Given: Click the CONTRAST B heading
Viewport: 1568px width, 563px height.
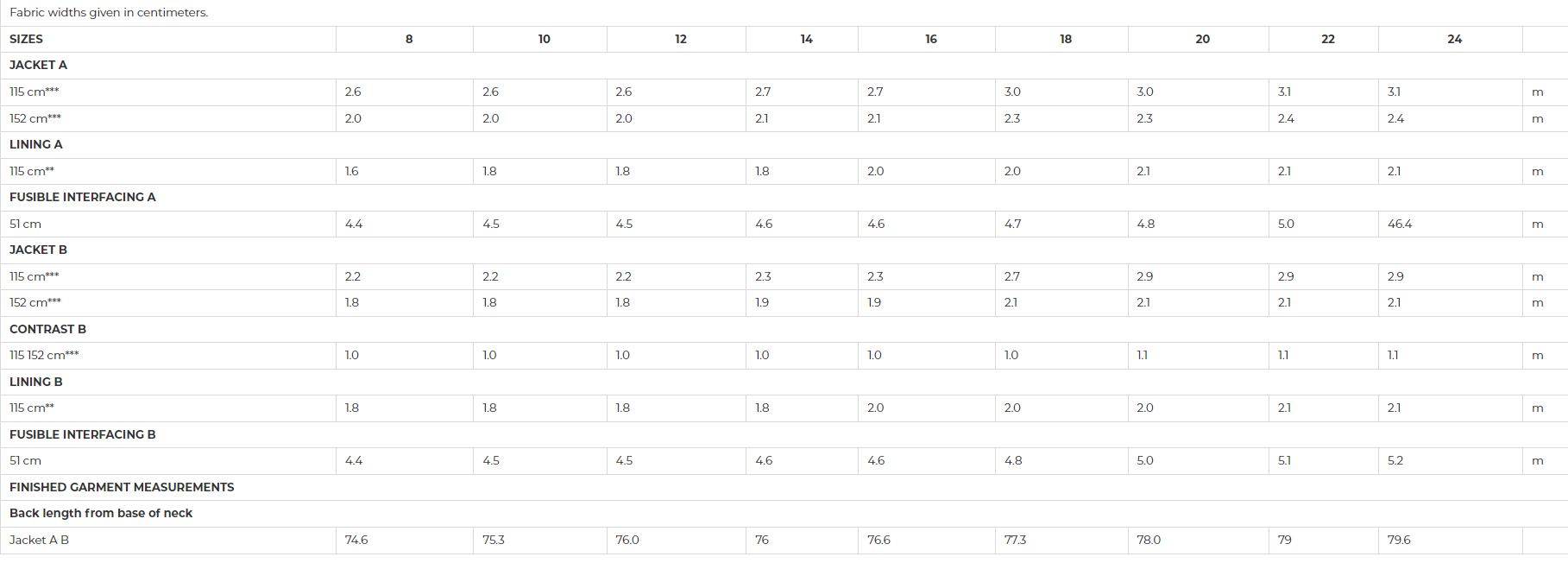Looking at the screenshot, I should point(47,329).
